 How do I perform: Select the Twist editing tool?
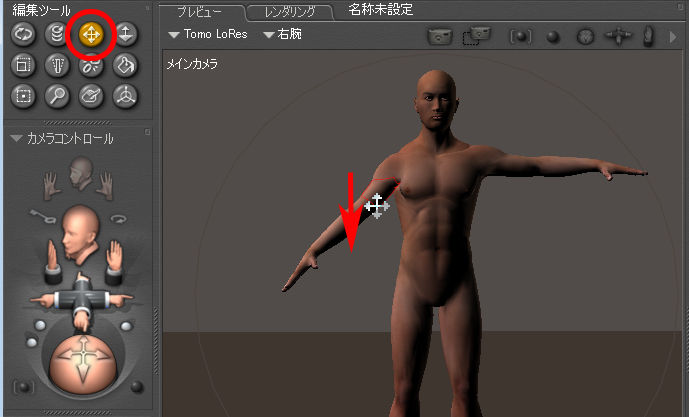pos(57,34)
